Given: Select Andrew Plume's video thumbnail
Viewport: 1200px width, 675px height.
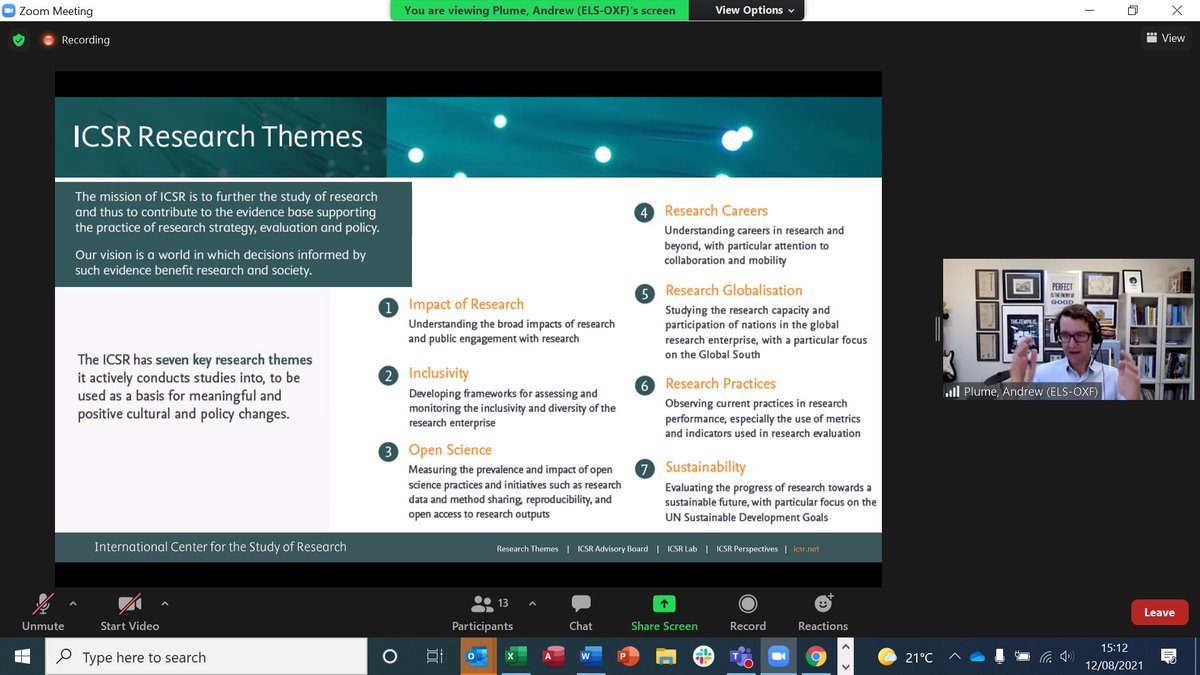Looking at the screenshot, I should [x=1068, y=329].
